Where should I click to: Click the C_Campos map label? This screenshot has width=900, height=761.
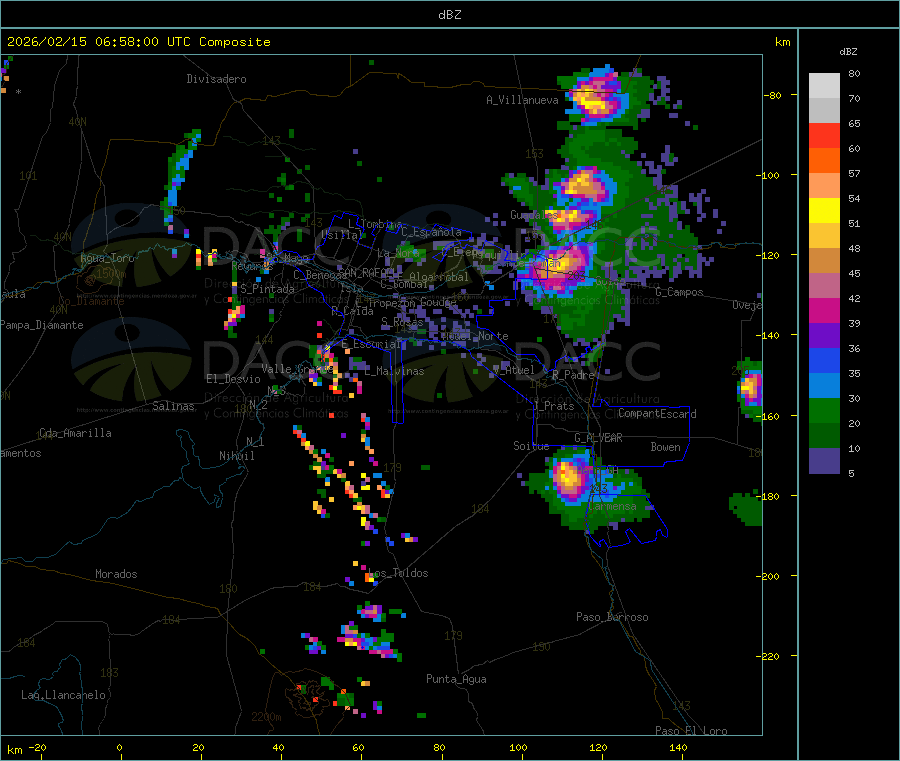679,292
